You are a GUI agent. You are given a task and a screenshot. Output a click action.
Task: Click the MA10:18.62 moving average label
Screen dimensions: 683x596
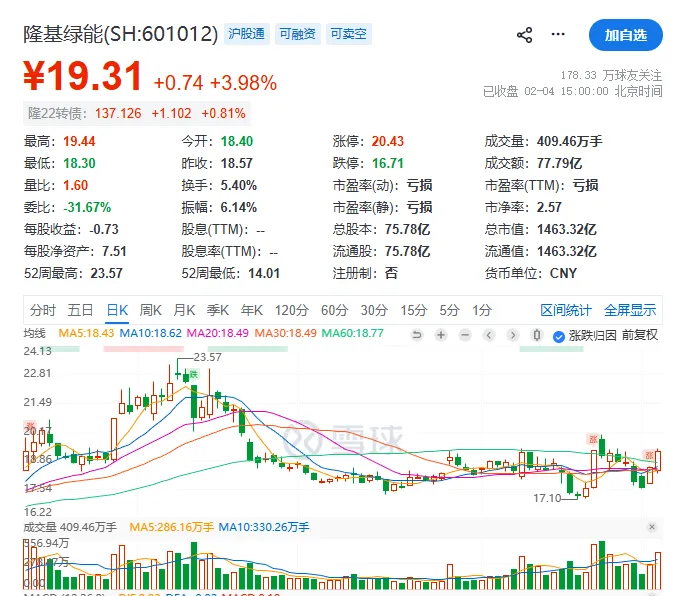click(150, 333)
